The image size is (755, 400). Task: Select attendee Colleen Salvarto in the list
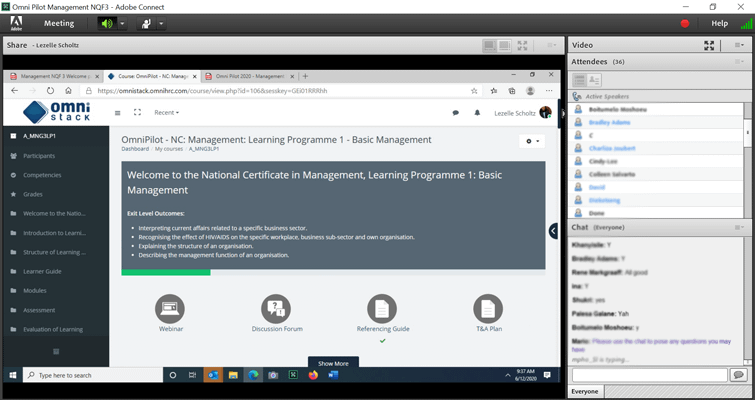coord(656,174)
